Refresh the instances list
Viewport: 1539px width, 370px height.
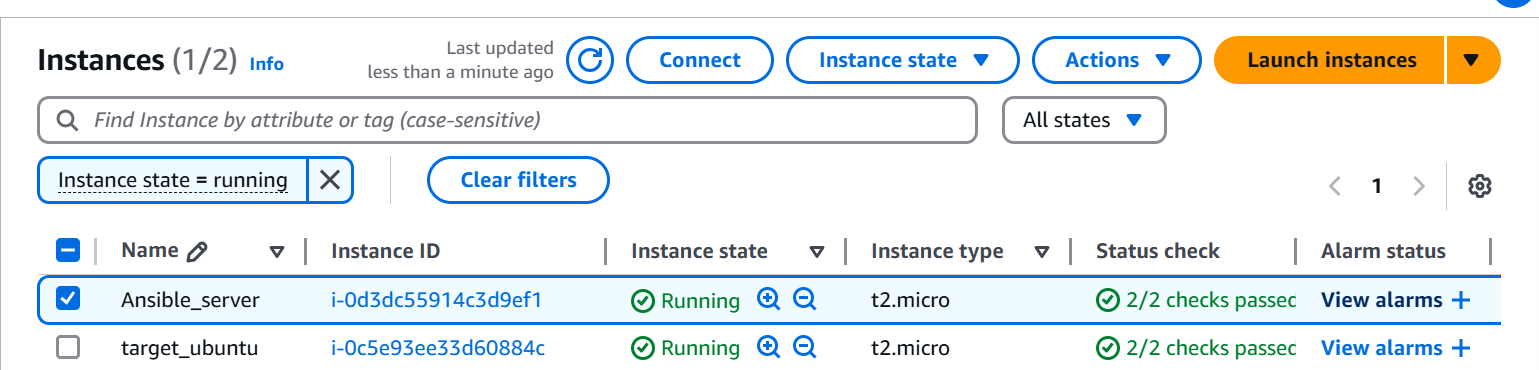pos(590,60)
